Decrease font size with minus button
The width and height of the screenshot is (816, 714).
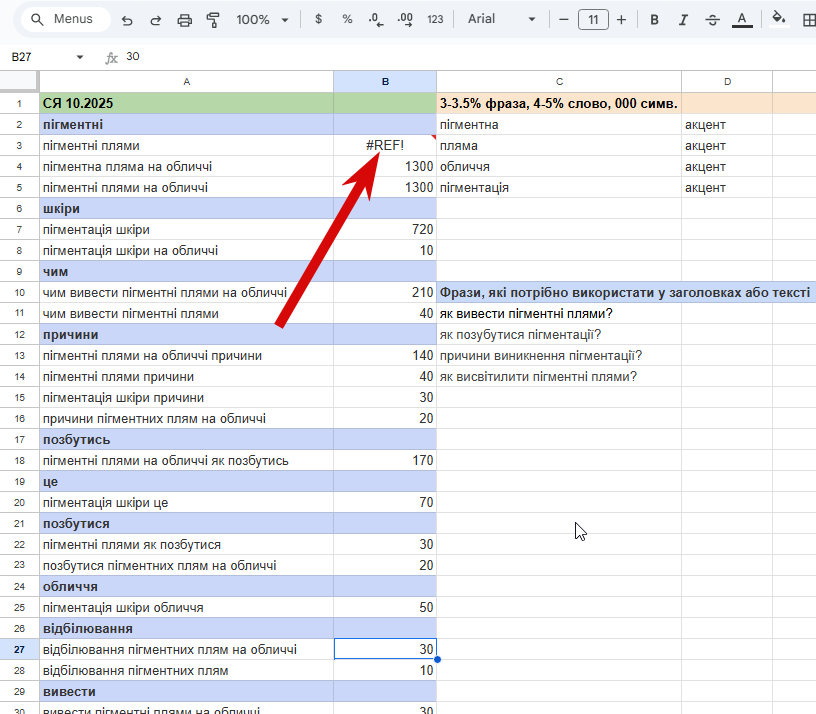564,20
